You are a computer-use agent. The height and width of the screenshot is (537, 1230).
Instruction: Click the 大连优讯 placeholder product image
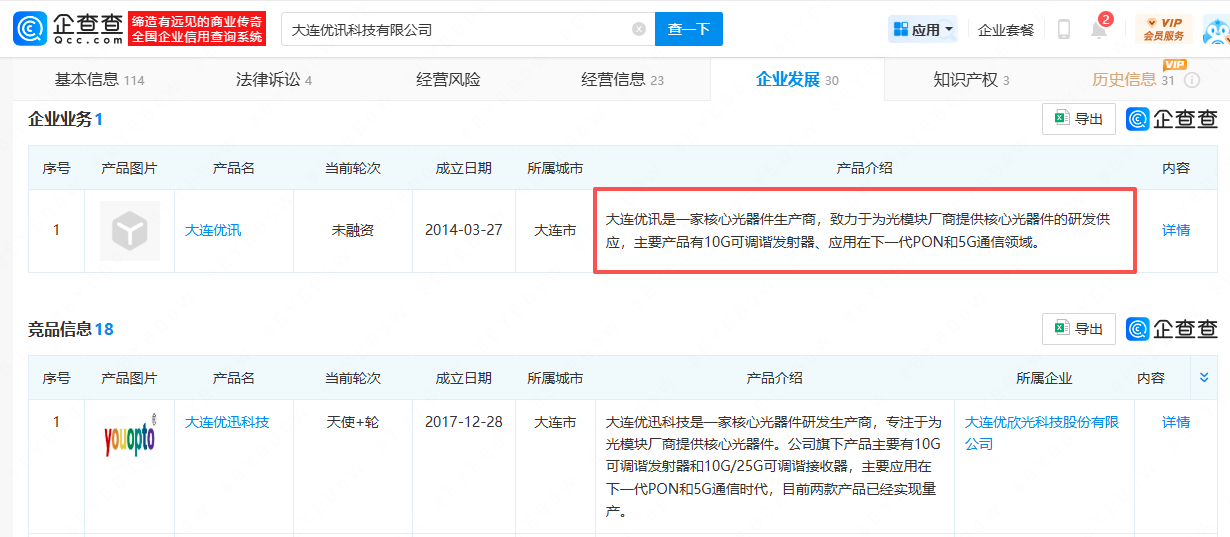[129, 231]
